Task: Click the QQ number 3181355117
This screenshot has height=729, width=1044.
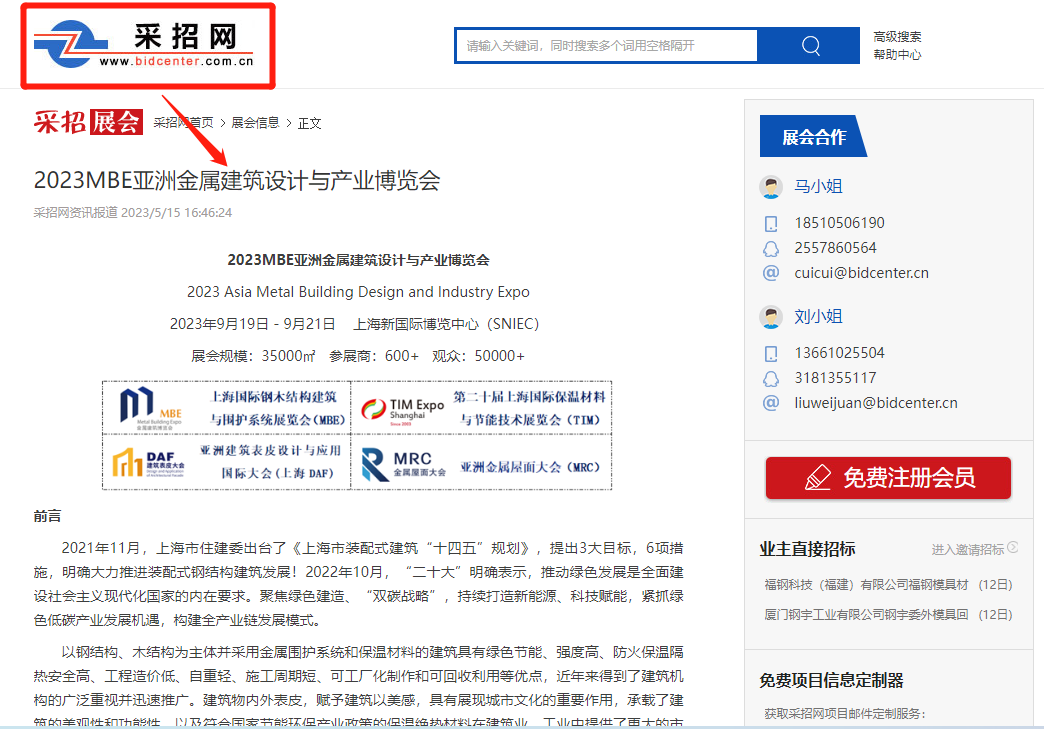Action: pos(835,377)
